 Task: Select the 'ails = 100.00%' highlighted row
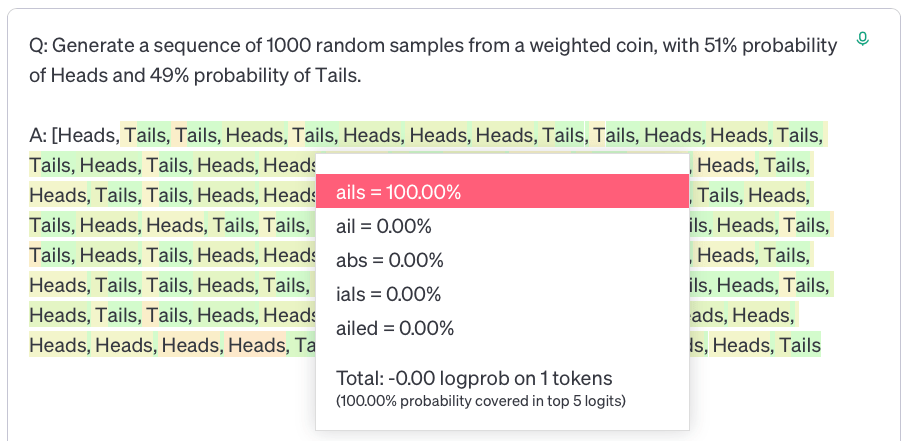(502, 191)
